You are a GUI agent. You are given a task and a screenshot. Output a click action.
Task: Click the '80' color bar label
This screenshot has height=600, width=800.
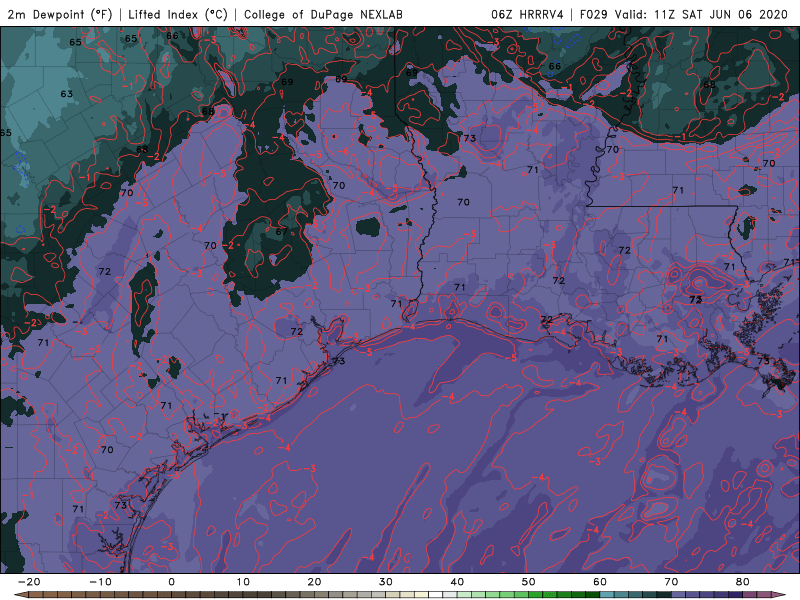(743, 582)
